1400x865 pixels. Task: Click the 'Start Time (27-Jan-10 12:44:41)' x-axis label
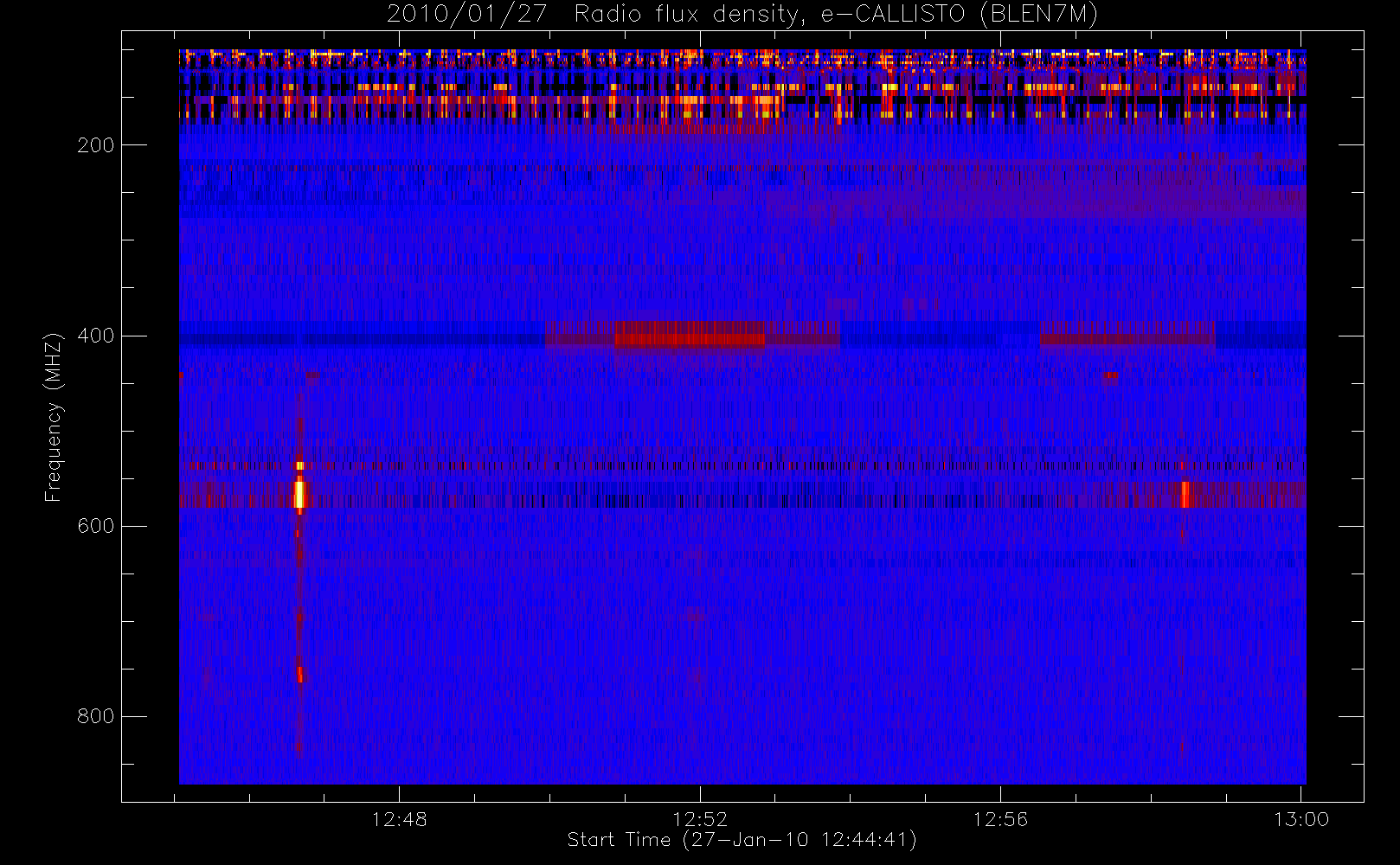click(x=742, y=840)
